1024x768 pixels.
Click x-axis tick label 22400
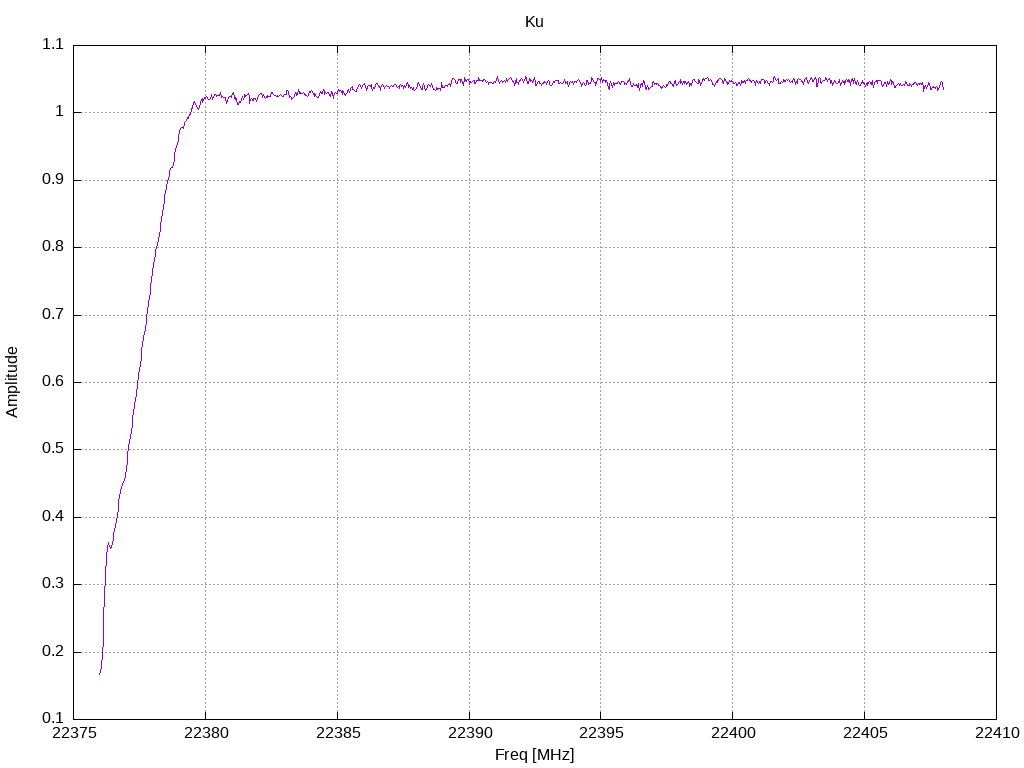click(733, 733)
